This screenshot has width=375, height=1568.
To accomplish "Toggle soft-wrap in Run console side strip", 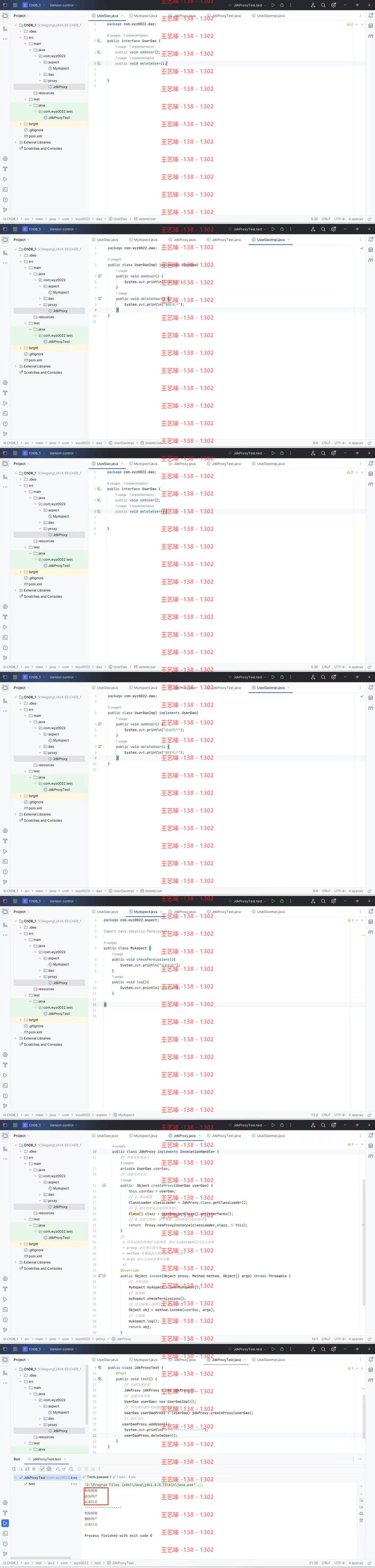I will click(361, 1501).
